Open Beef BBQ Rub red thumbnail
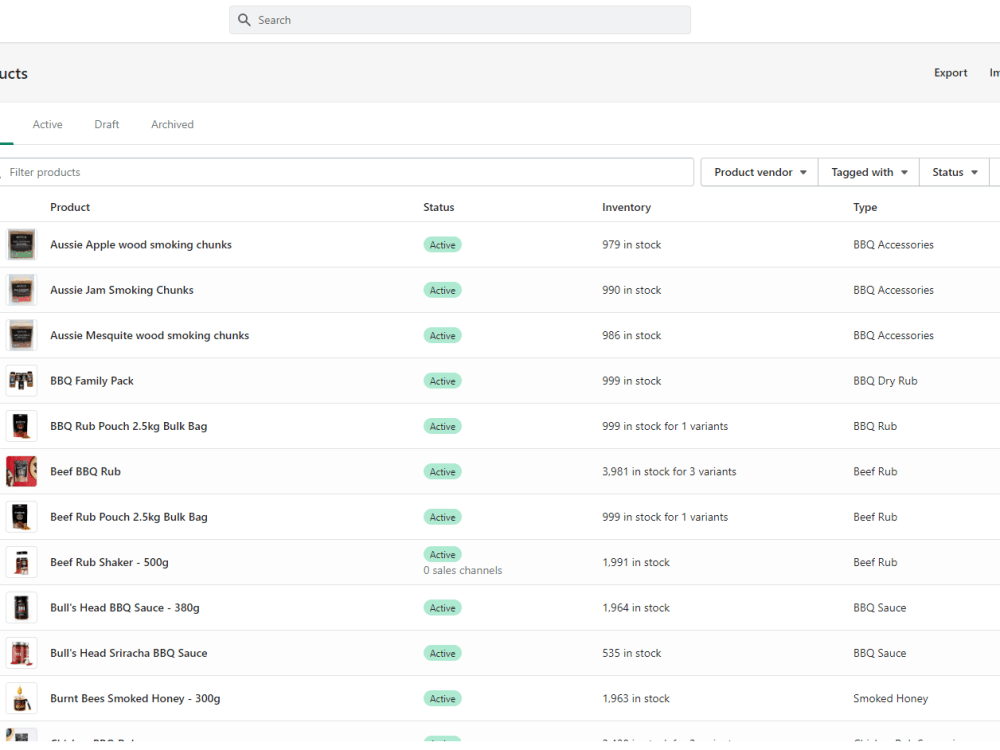Image resolution: width=1000 pixels, height=750 pixels. tap(22, 471)
